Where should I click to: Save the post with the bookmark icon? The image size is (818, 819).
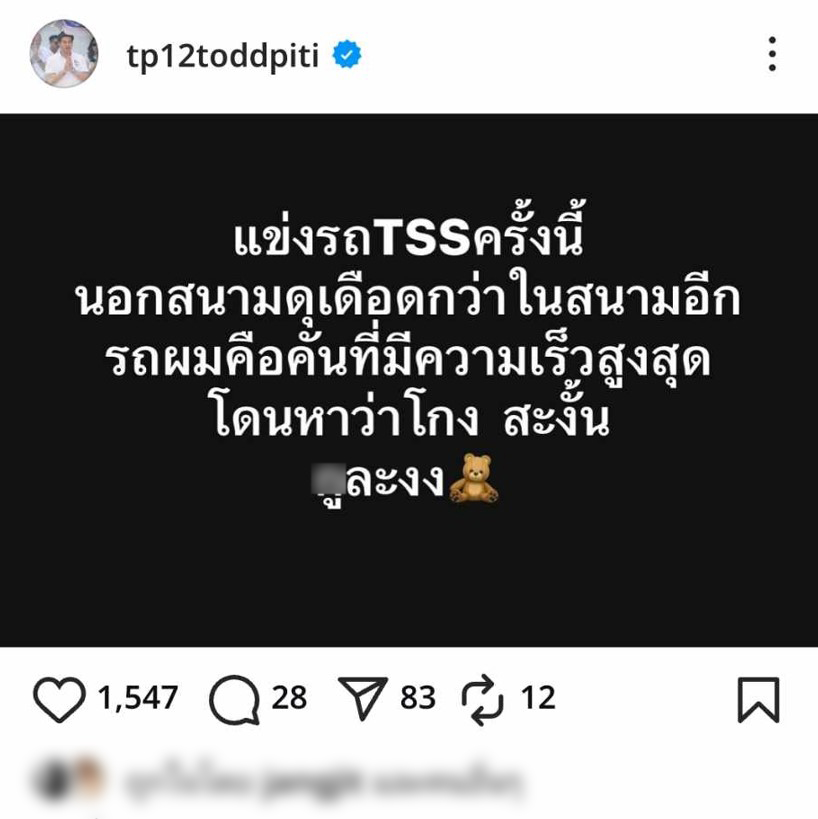[758, 700]
